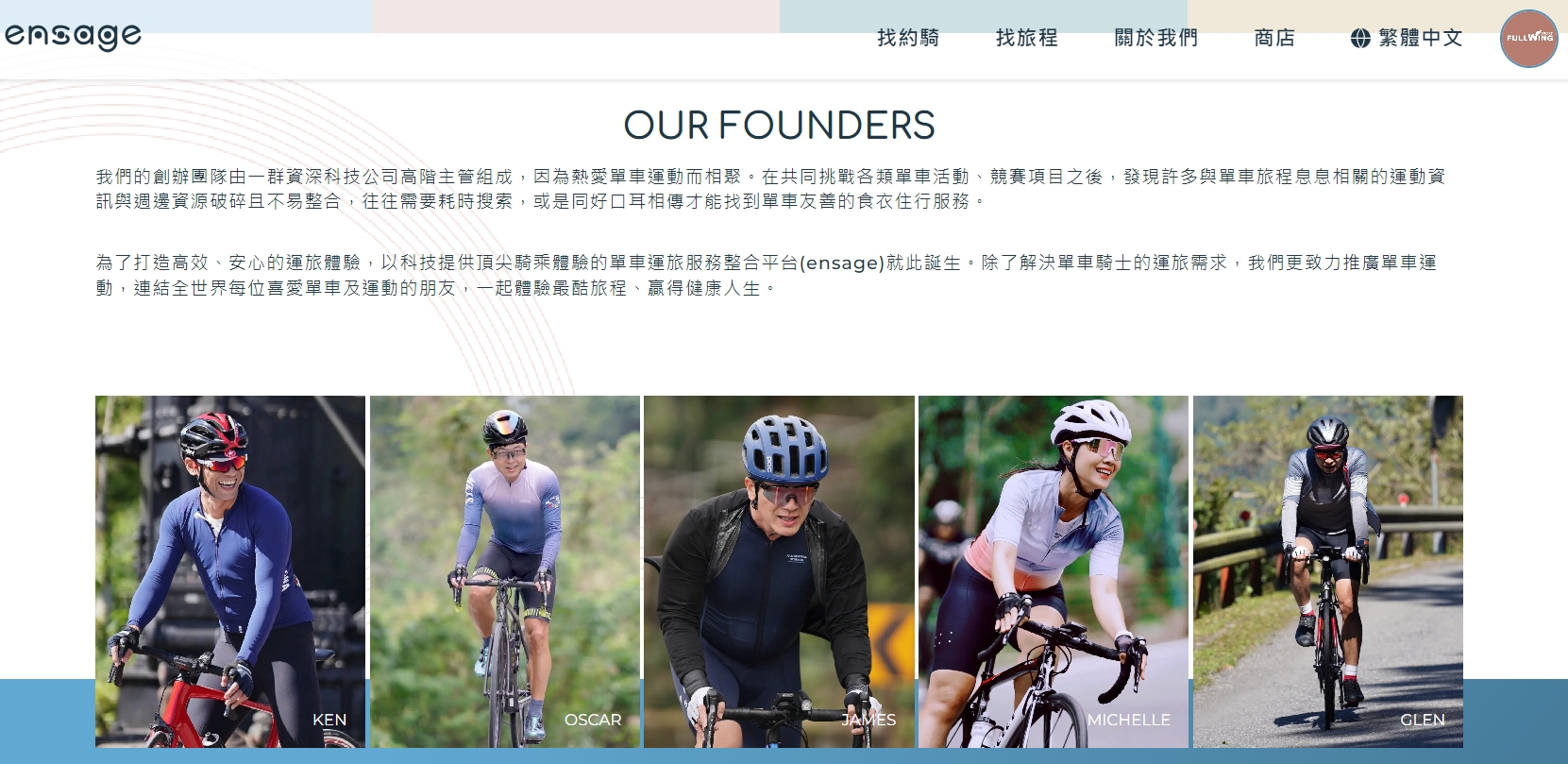Go to 關於我們 page

pyautogui.click(x=1156, y=38)
